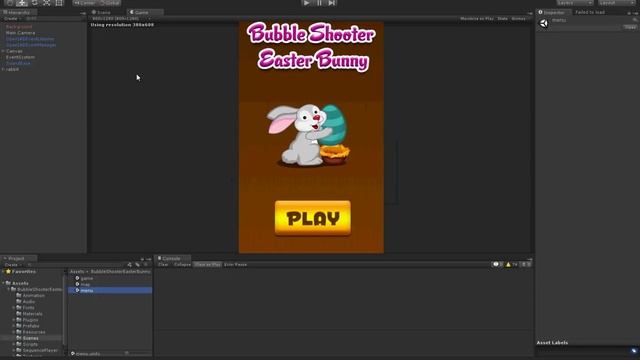This screenshot has height=360, width=640.
Task: Click search-by-type icon in Project toolbar
Action: [x=130, y=265]
